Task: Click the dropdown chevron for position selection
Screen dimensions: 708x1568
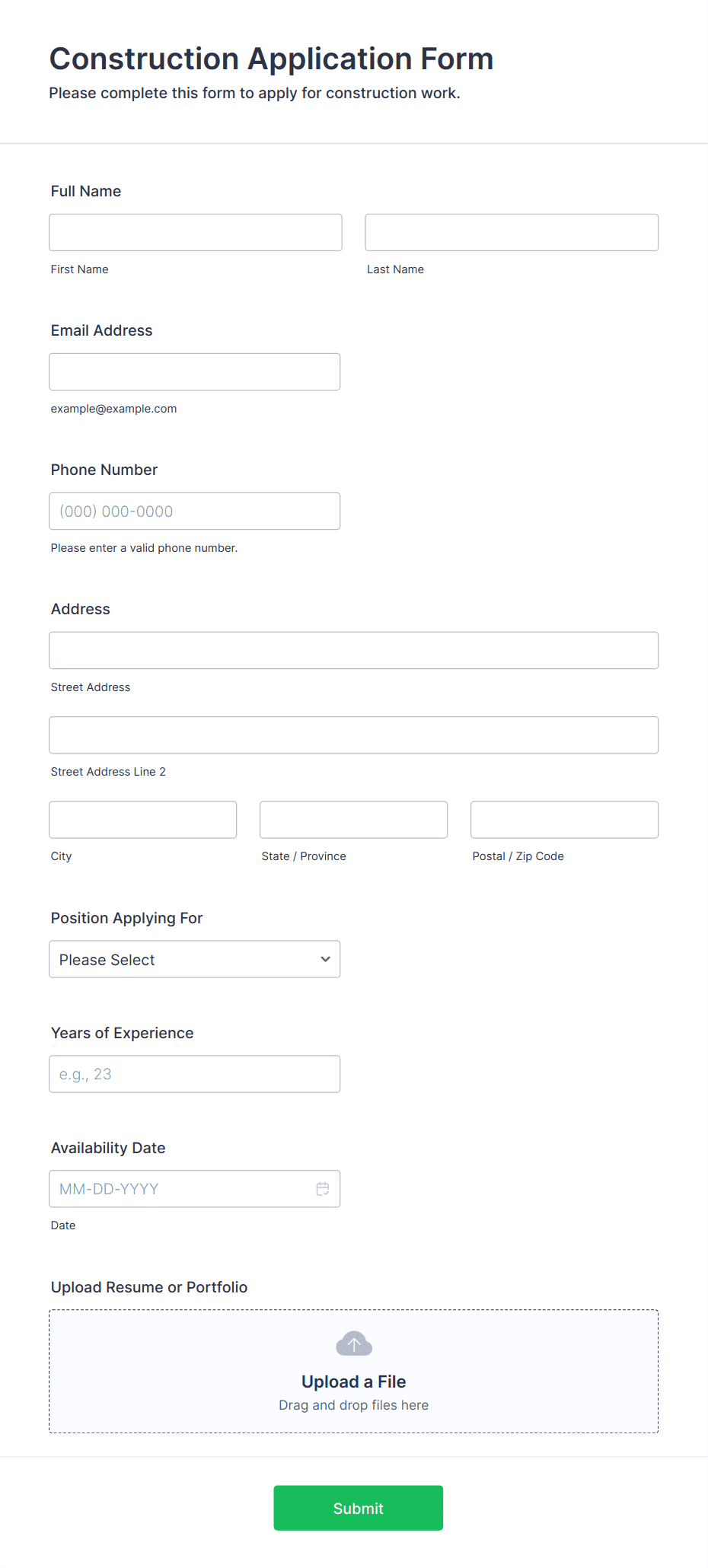Action: (x=325, y=959)
